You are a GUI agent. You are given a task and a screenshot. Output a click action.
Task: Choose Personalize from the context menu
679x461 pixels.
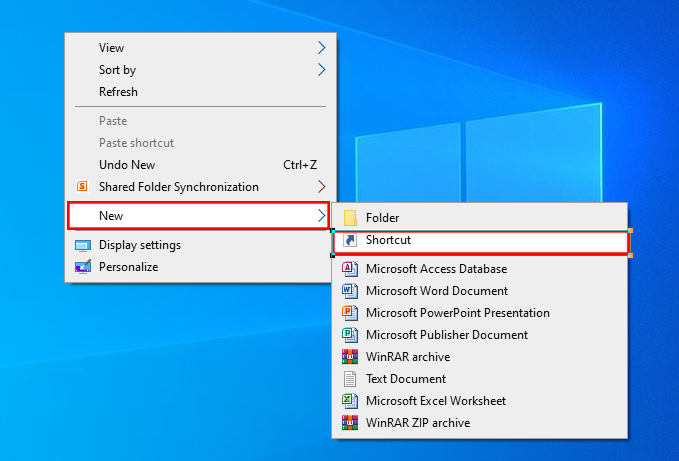(x=200, y=267)
